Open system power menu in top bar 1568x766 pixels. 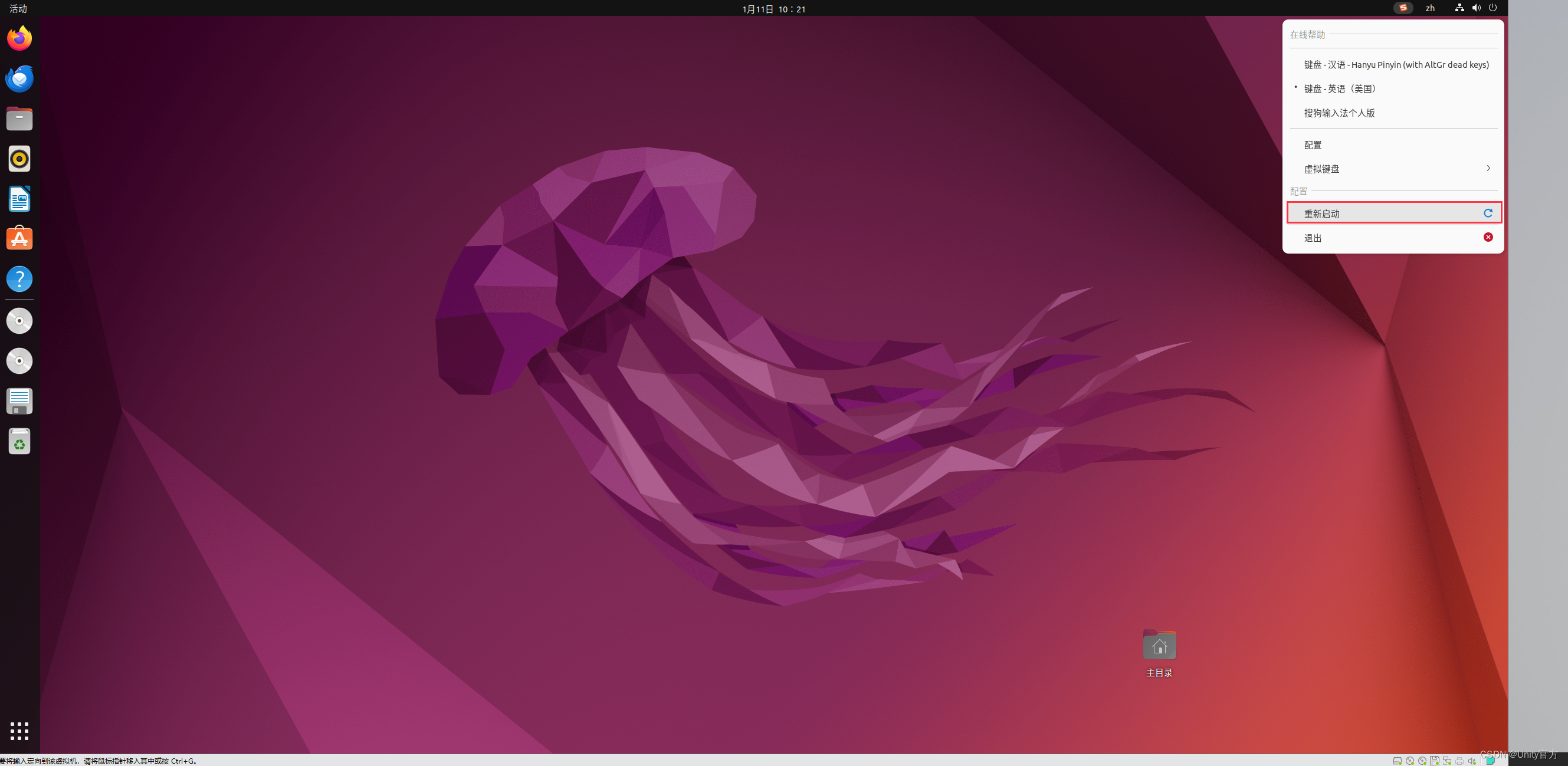pyautogui.click(x=1492, y=8)
